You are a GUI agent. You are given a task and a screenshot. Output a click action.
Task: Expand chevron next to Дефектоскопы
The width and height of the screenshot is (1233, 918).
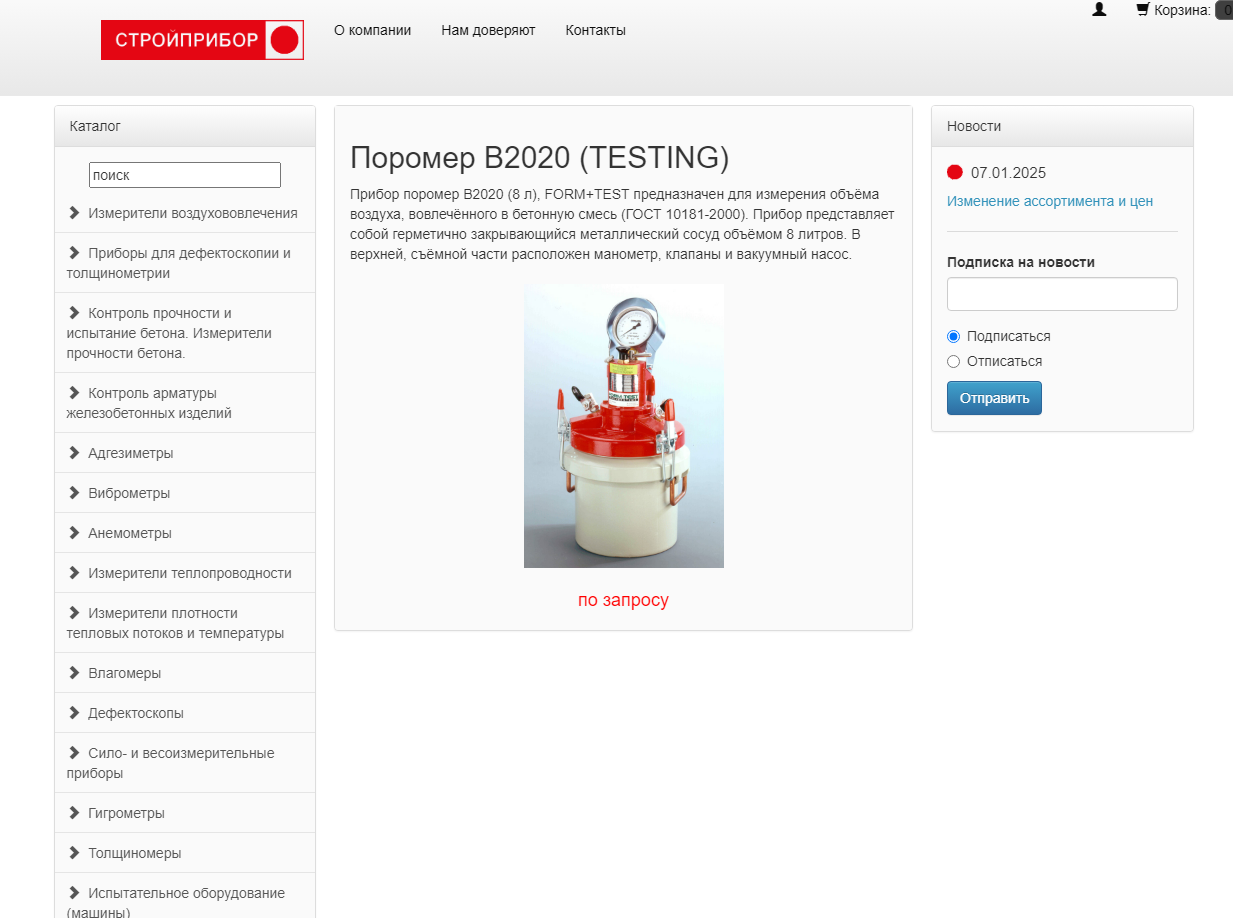point(74,713)
